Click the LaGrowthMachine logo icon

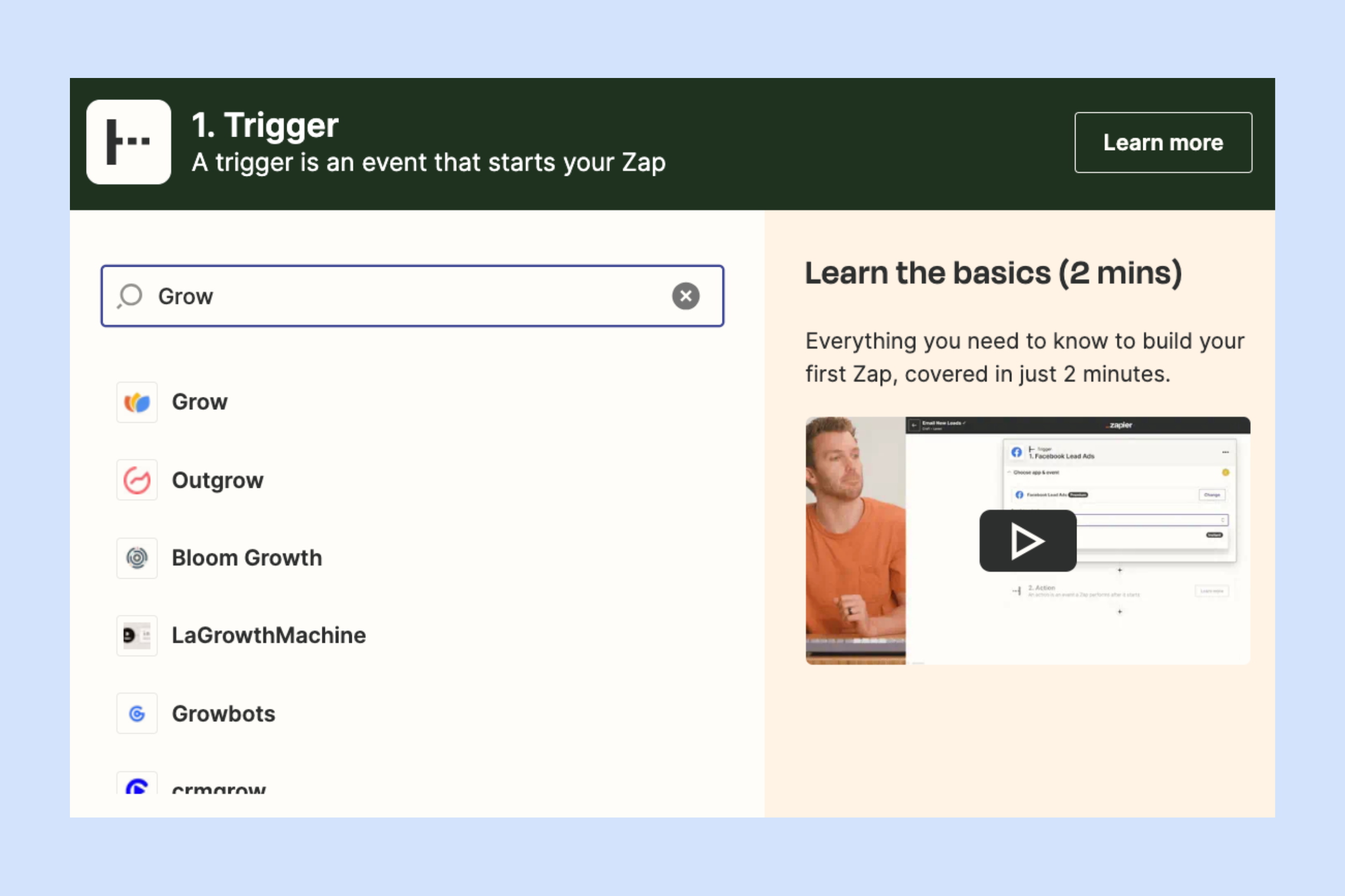137,636
